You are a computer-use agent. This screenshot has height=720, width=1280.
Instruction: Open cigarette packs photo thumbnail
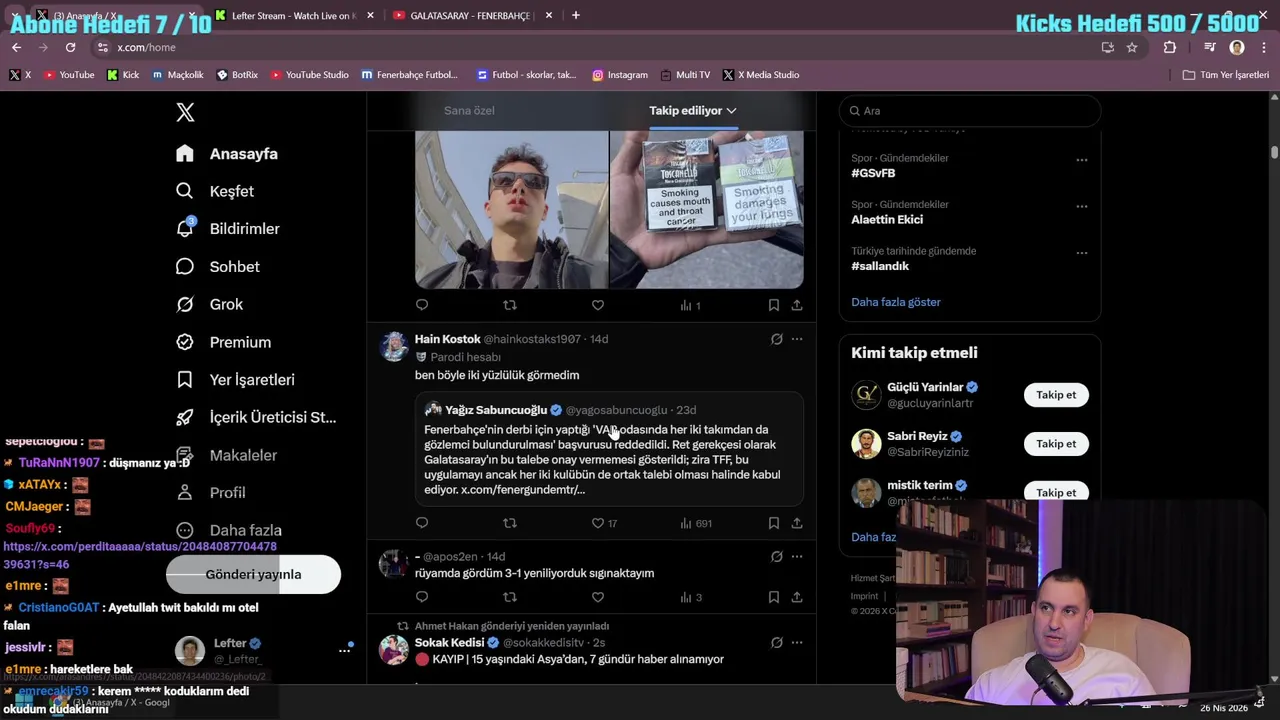coord(707,209)
